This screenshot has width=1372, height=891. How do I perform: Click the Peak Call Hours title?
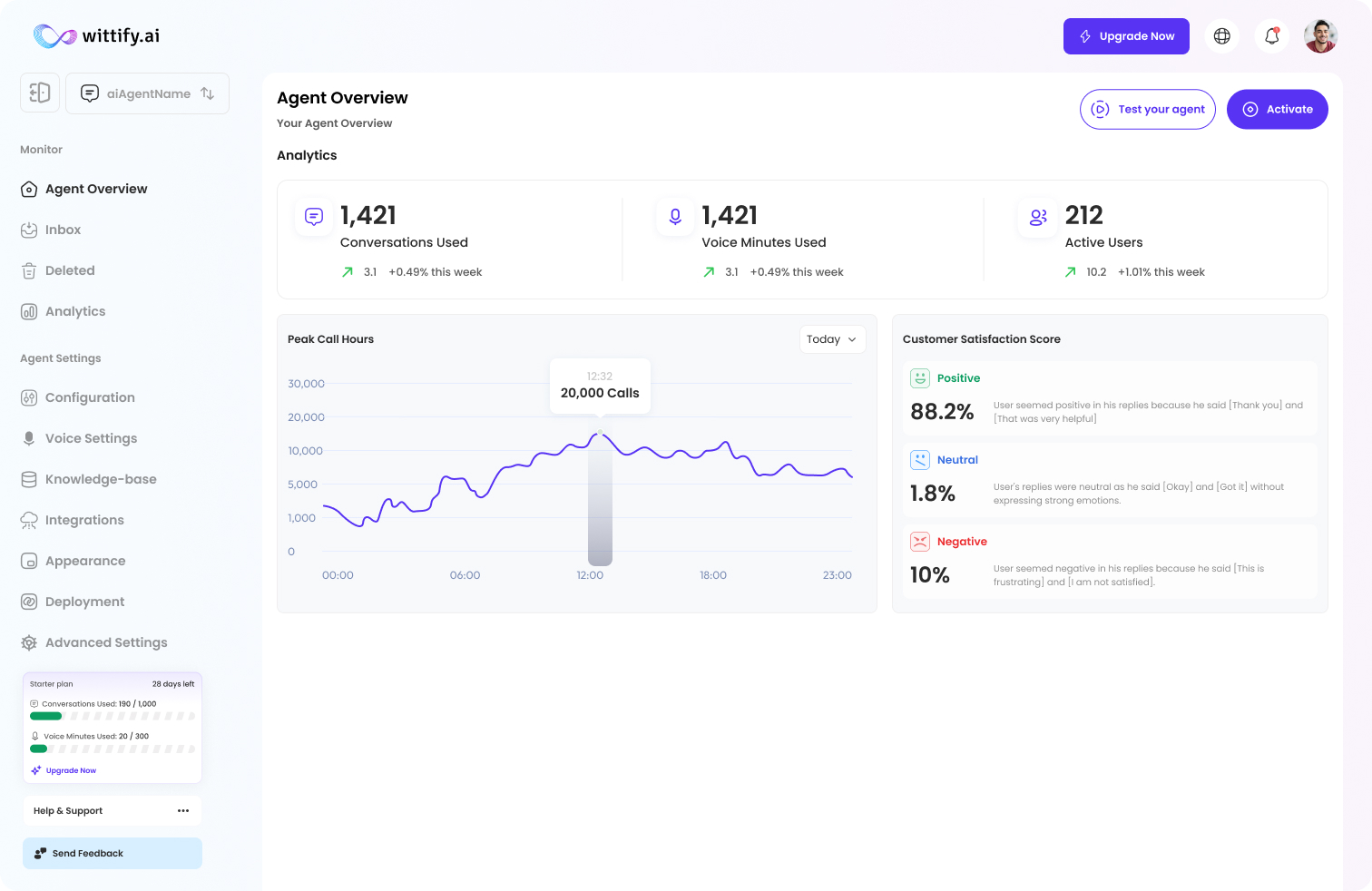(x=330, y=339)
